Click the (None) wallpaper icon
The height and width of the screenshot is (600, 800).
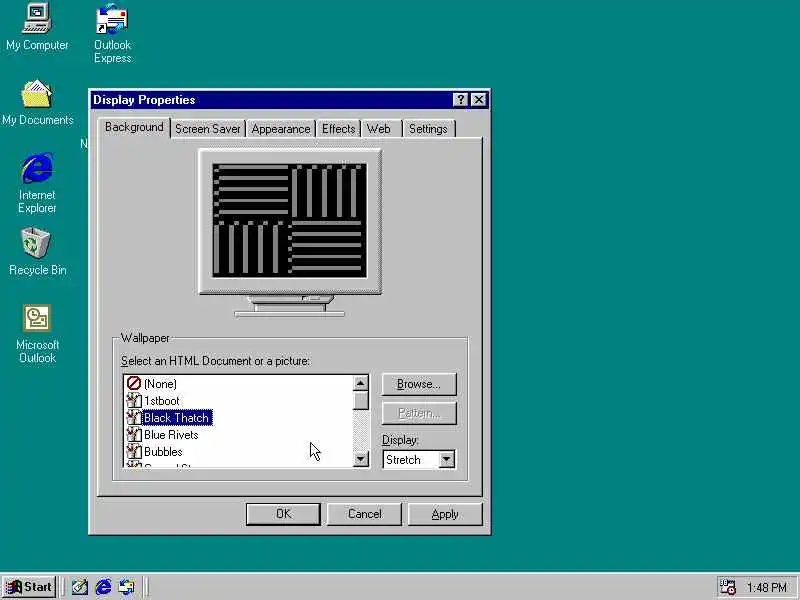pyautogui.click(x=134, y=383)
